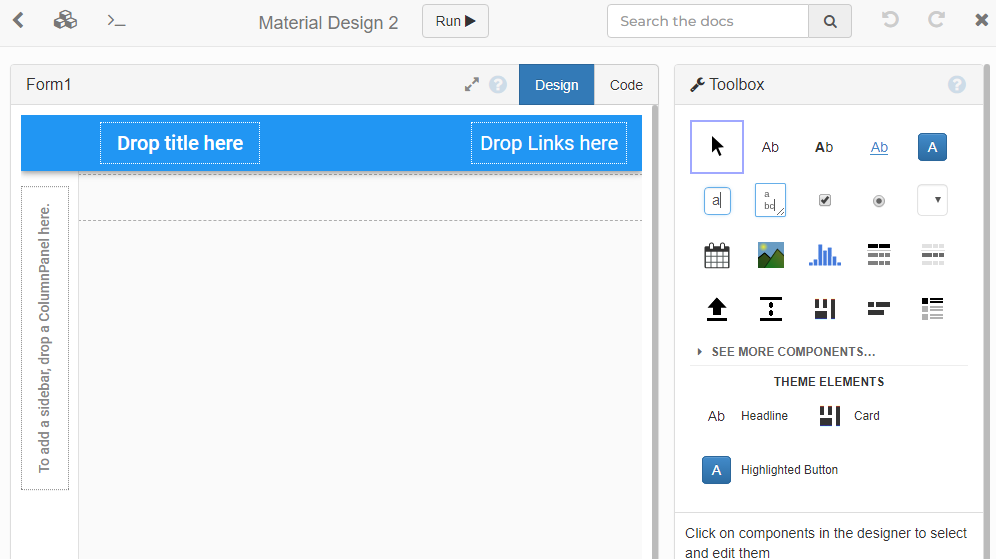996x559 pixels.
Task: Pick the FlowPanel component
Action: coord(878,309)
